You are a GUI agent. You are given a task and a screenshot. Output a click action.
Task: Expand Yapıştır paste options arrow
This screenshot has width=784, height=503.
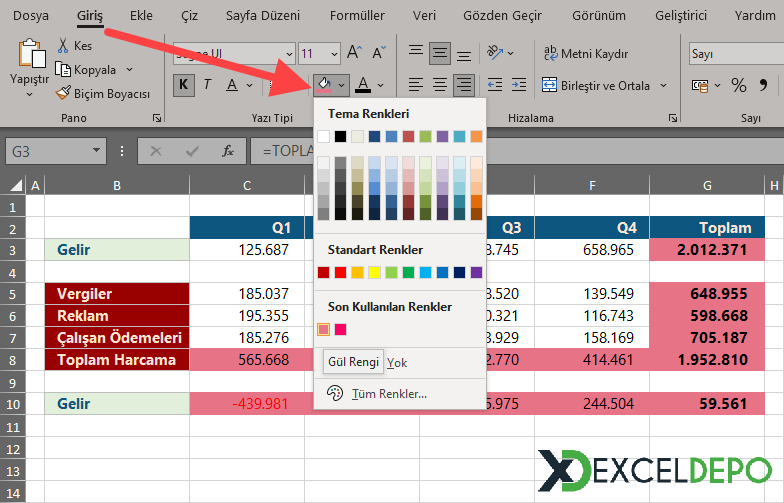29,94
